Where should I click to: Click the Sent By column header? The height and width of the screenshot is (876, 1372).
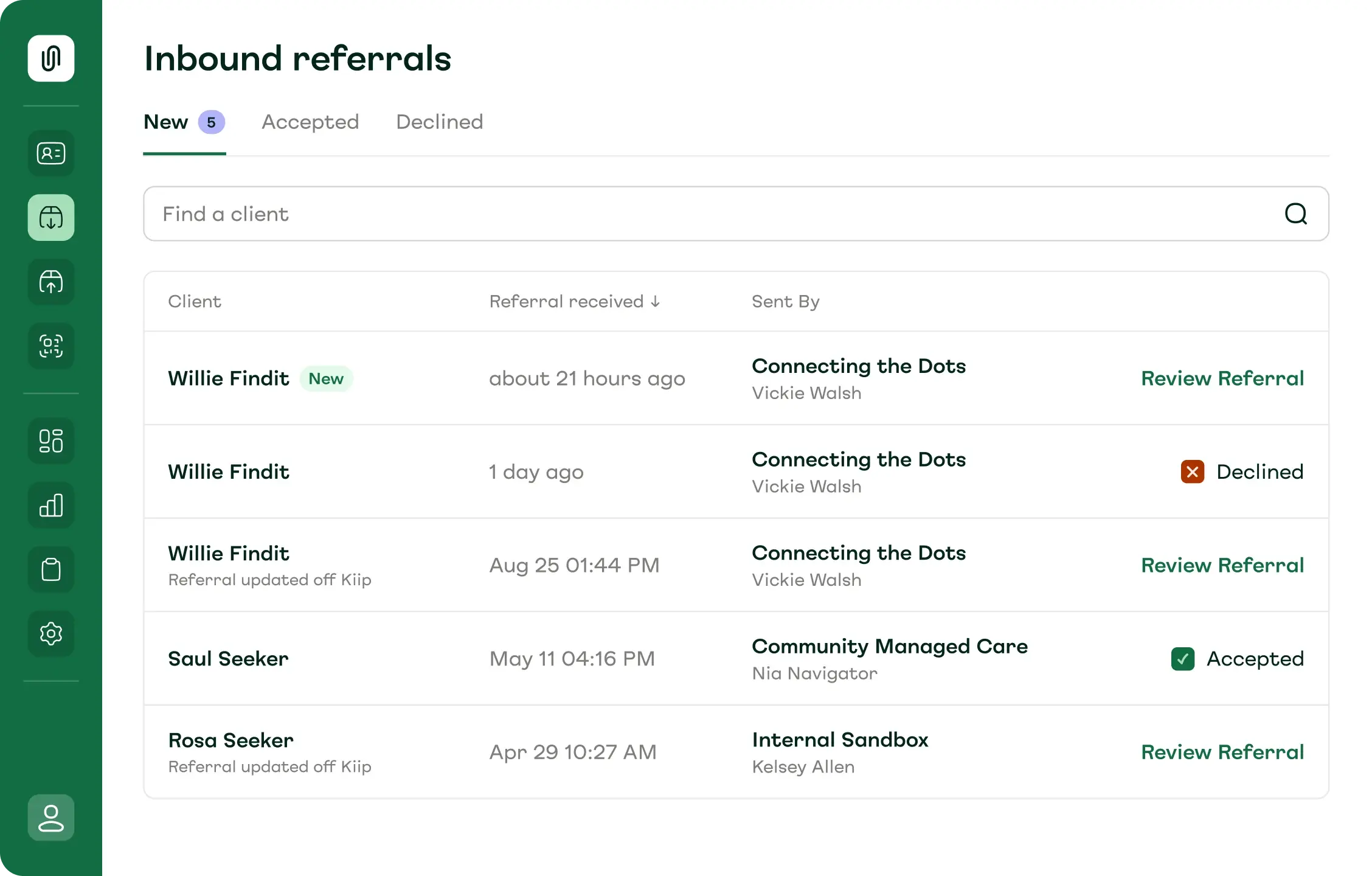point(786,302)
